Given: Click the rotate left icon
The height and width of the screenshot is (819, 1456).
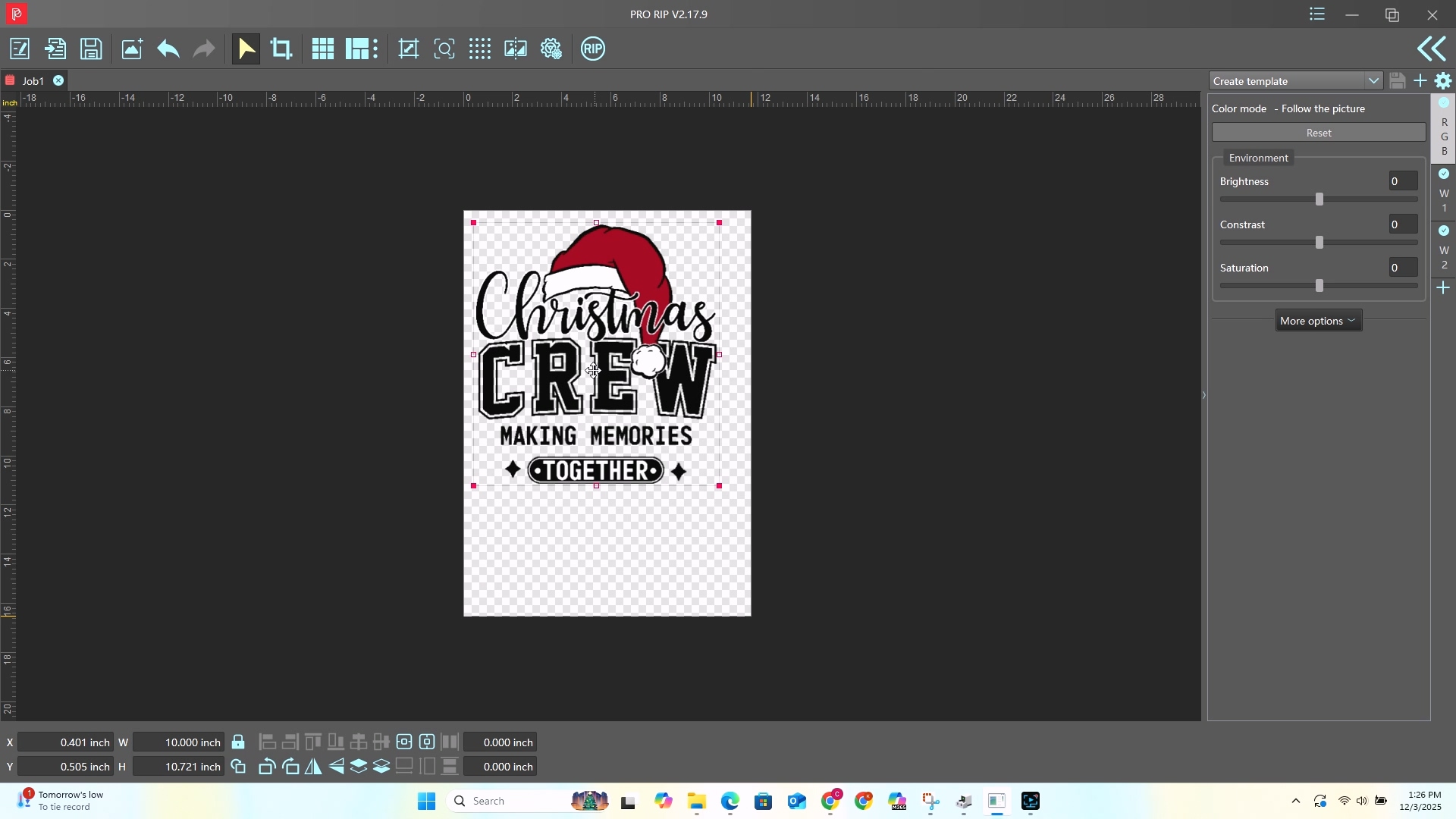Looking at the screenshot, I should pos(266,767).
